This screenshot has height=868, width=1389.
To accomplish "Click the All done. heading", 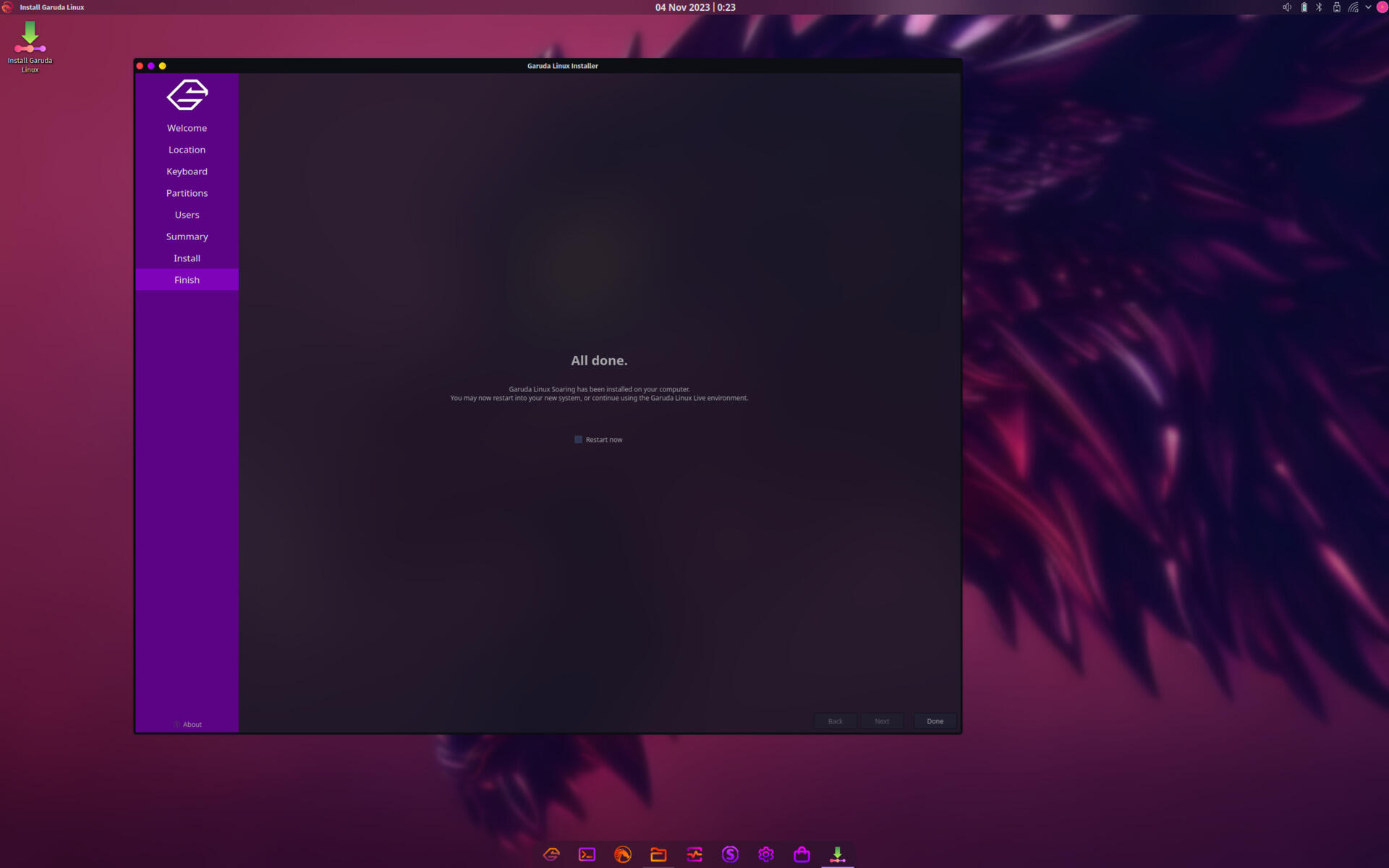I will (x=599, y=360).
